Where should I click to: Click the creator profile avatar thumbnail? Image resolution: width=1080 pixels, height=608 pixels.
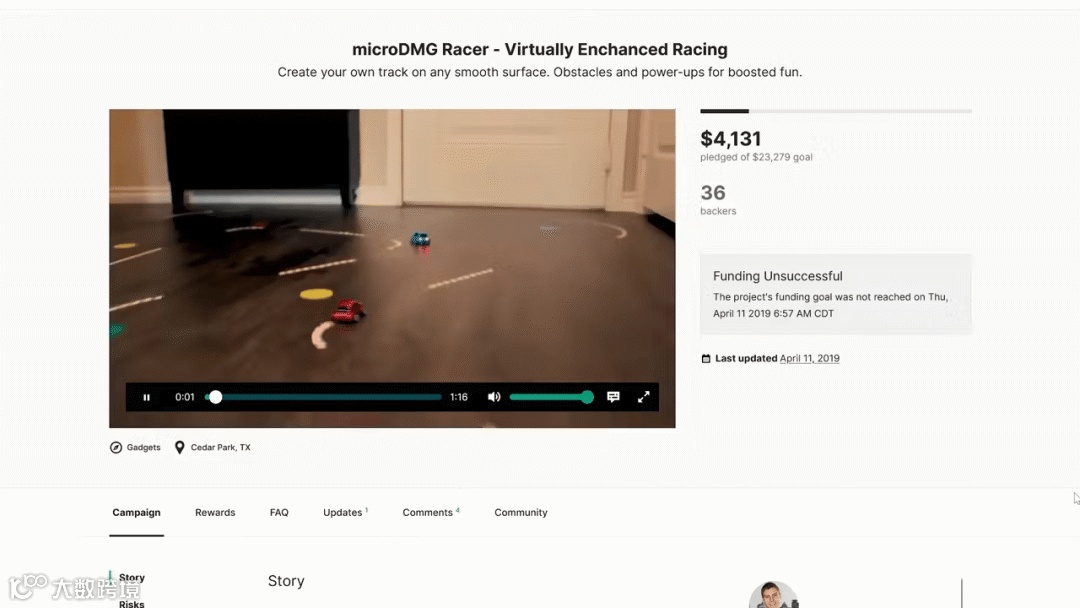(773, 595)
